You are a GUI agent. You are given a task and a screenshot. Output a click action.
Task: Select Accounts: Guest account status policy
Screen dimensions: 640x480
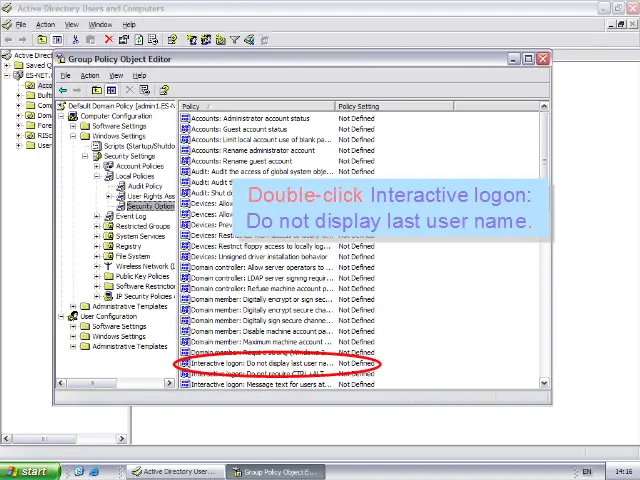(x=239, y=129)
